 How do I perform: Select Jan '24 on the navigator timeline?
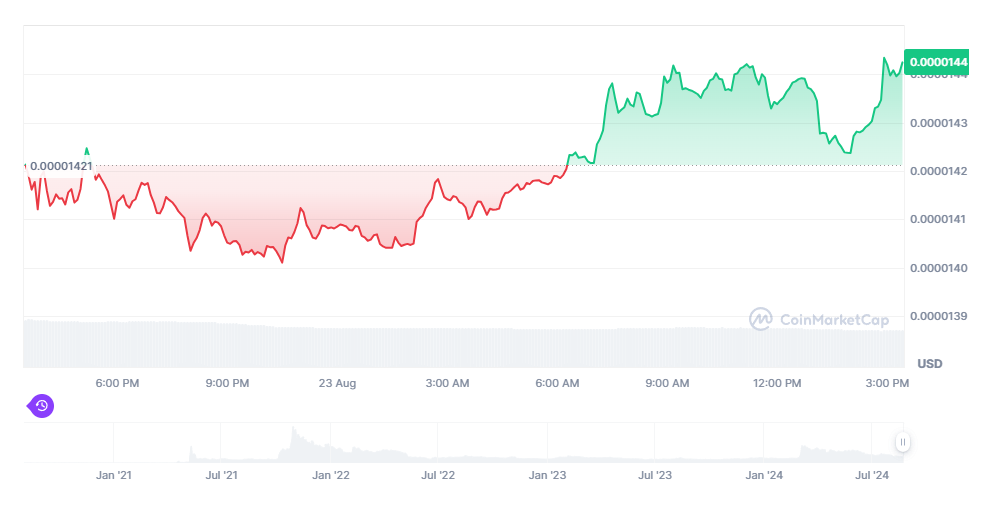pyautogui.click(x=765, y=476)
